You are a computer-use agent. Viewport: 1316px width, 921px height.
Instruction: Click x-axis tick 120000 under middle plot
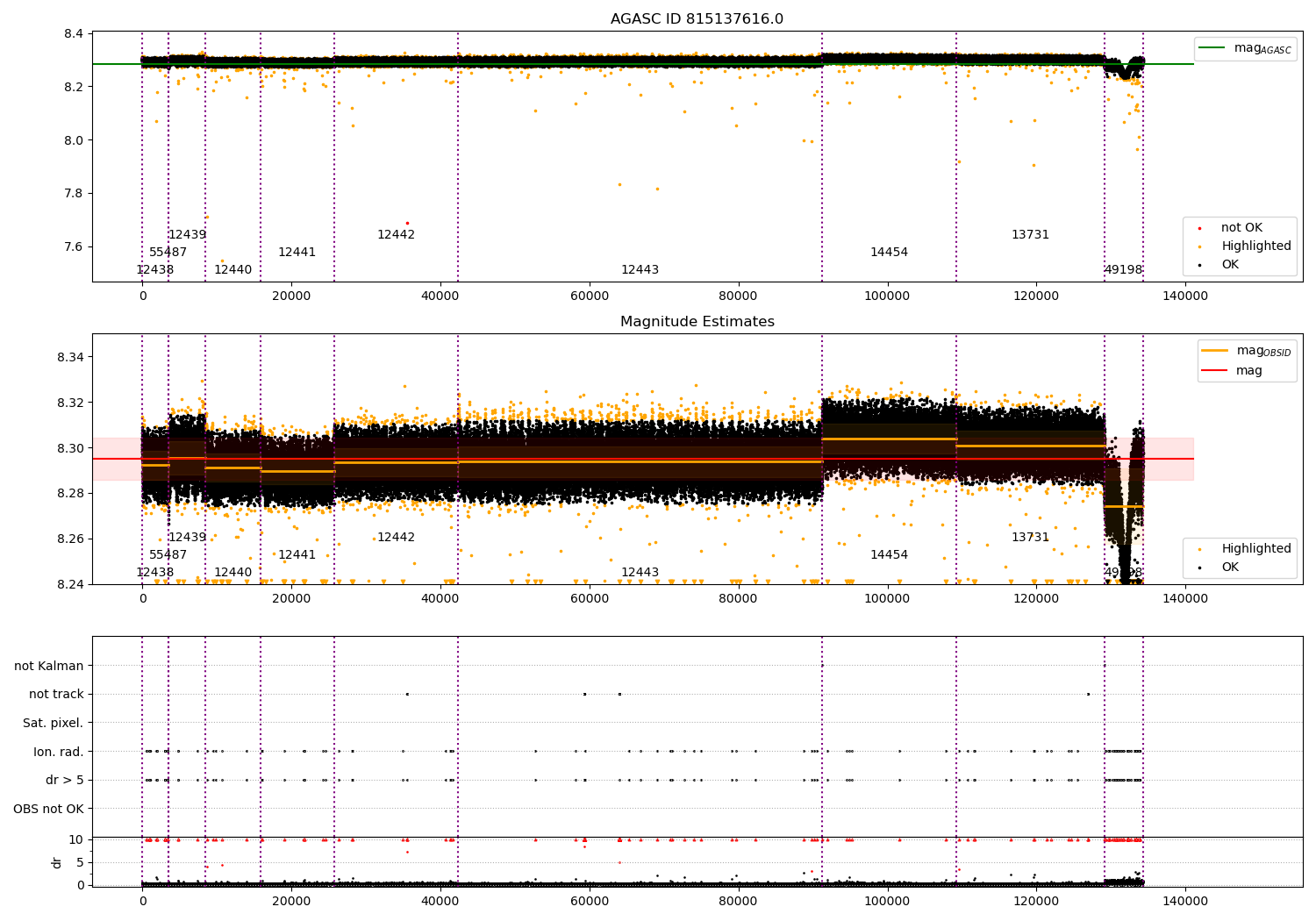pos(1036,599)
